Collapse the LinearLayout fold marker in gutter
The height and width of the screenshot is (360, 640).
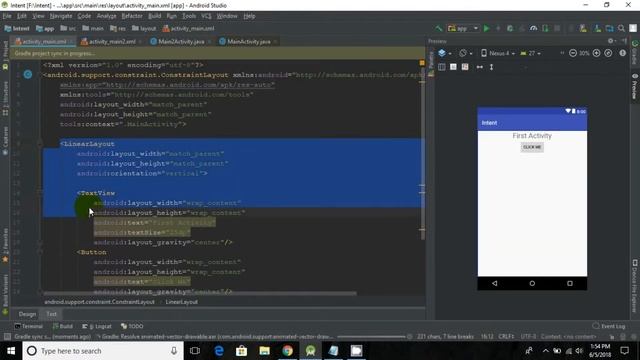pyautogui.click(x=40, y=144)
